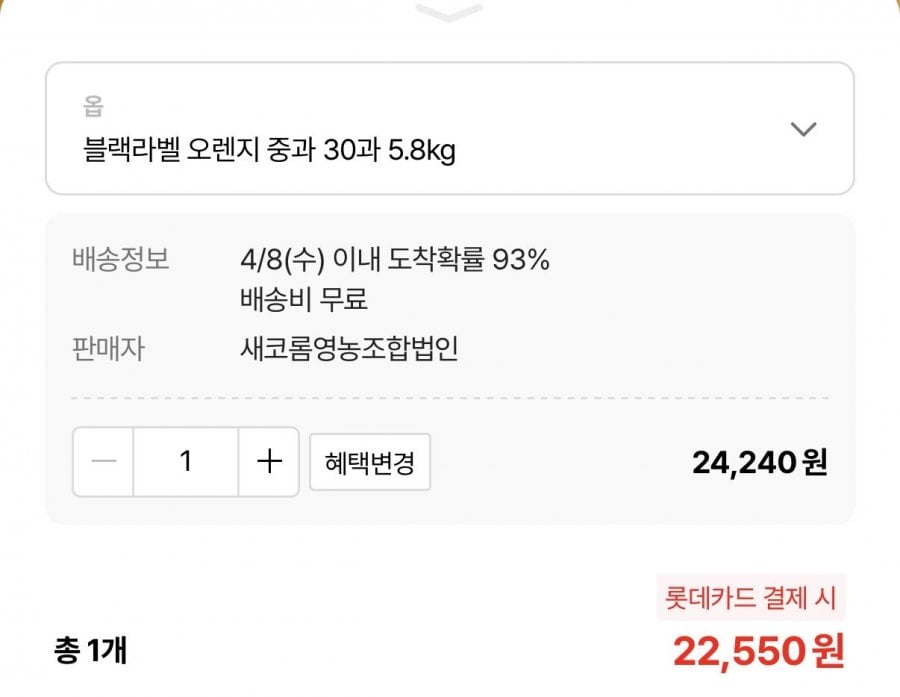Decrease quantity with the minus button
Viewport: 900px width, 697px height.
point(104,462)
